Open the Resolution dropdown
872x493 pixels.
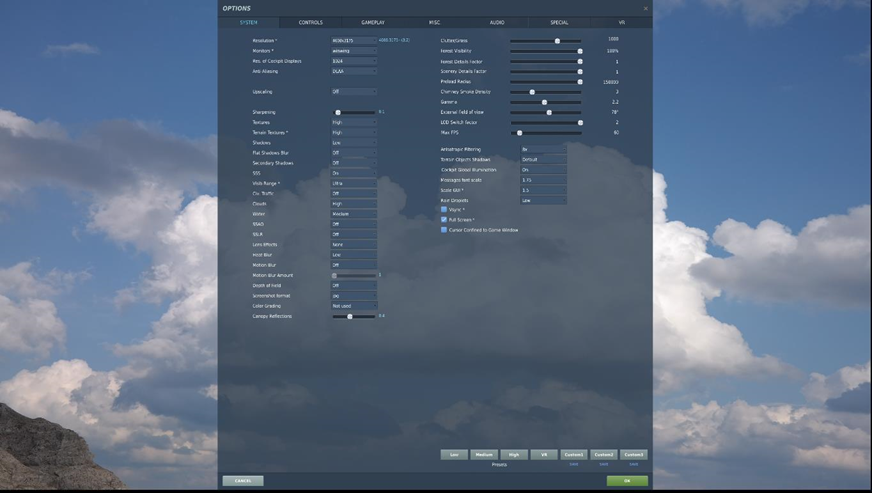click(354, 41)
